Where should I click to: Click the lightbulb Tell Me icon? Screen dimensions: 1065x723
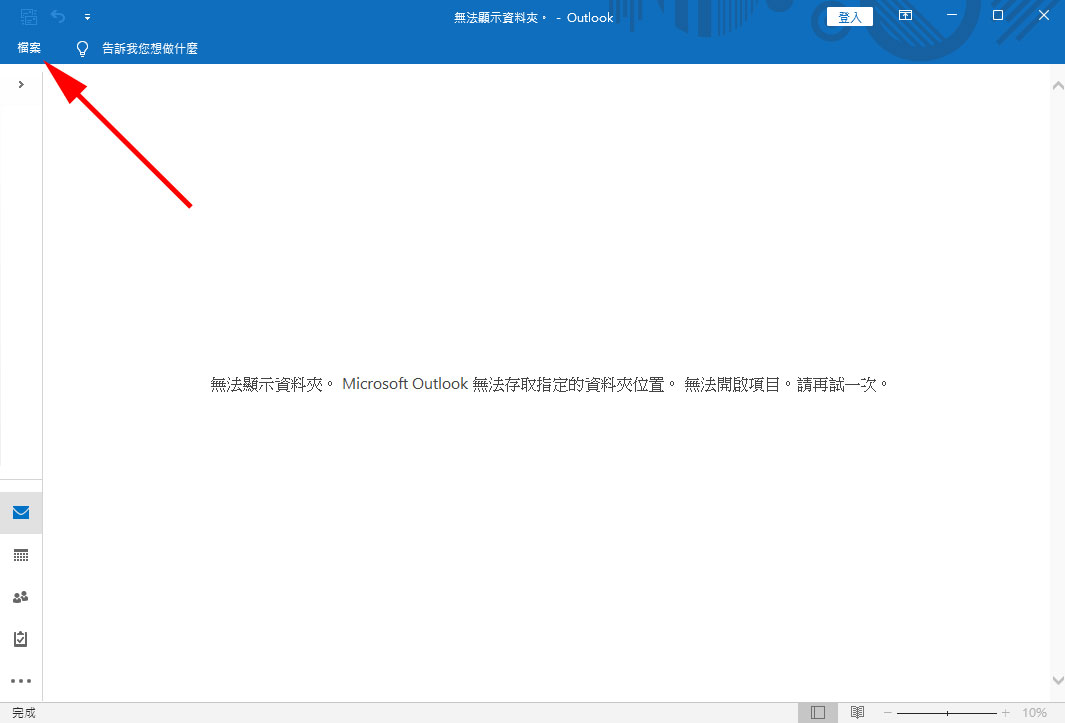[x=82, y=49]
